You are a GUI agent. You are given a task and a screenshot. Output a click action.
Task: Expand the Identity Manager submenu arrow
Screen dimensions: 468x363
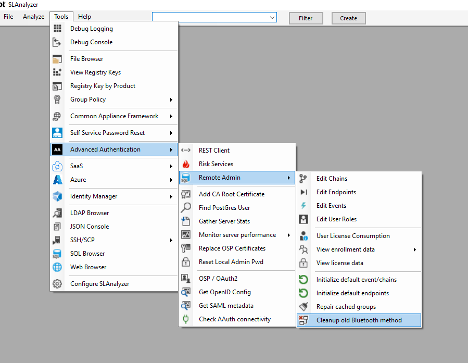171,197
